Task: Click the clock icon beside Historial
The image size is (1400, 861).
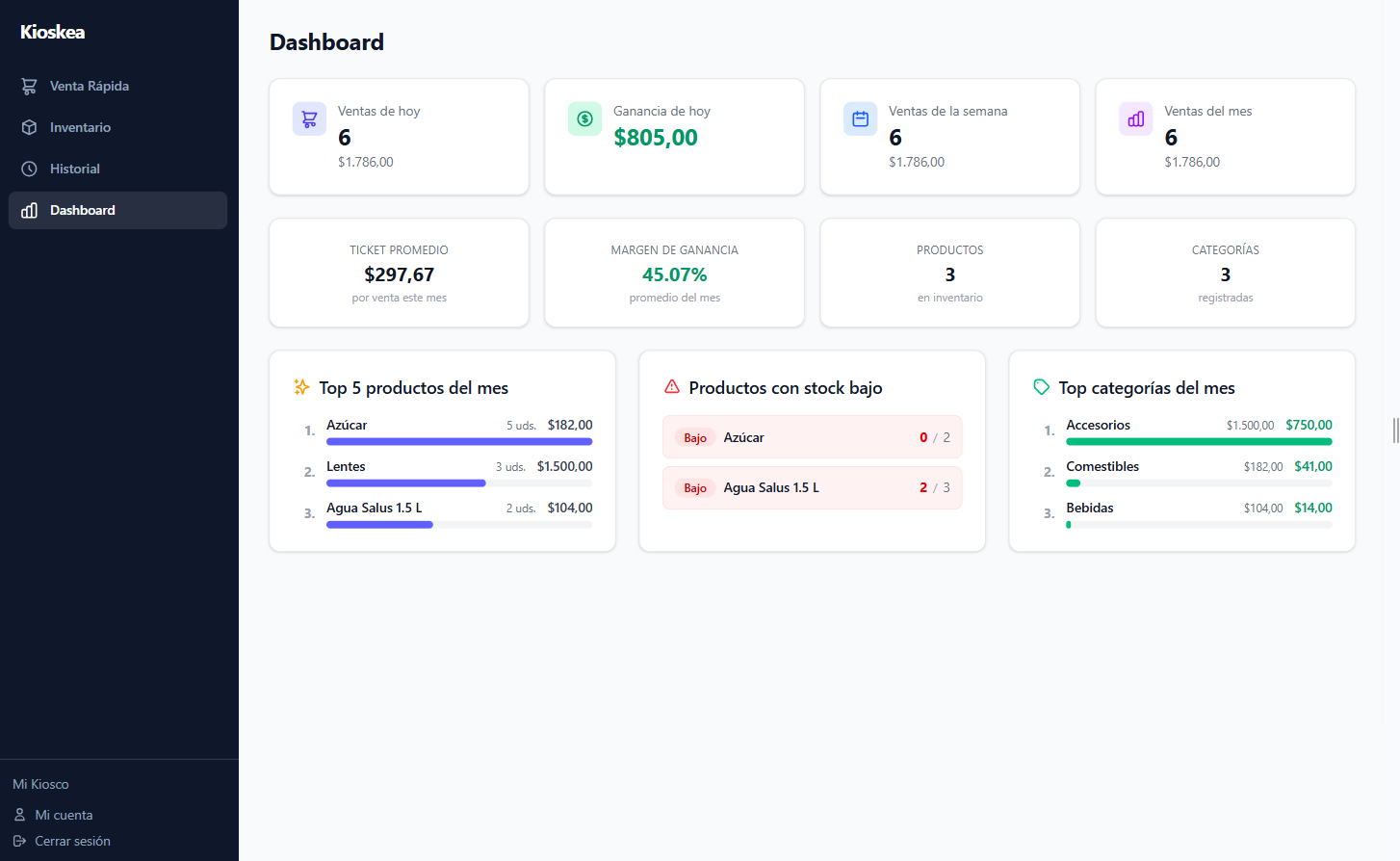Action: coord(30,169)
